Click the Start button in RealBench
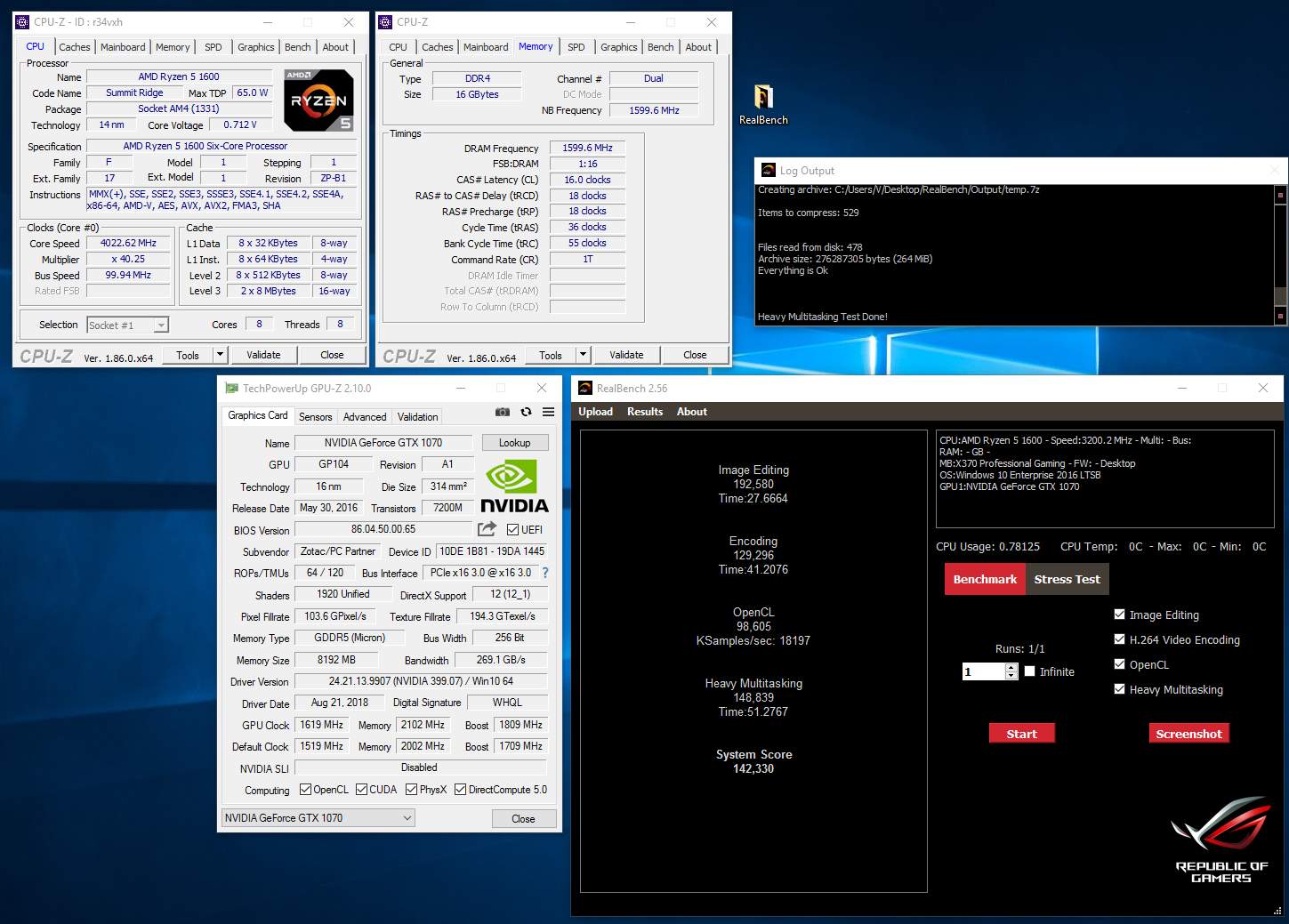Viewport: 1289px width, 924px height. pyautogui.click(x=1021, y=734)
